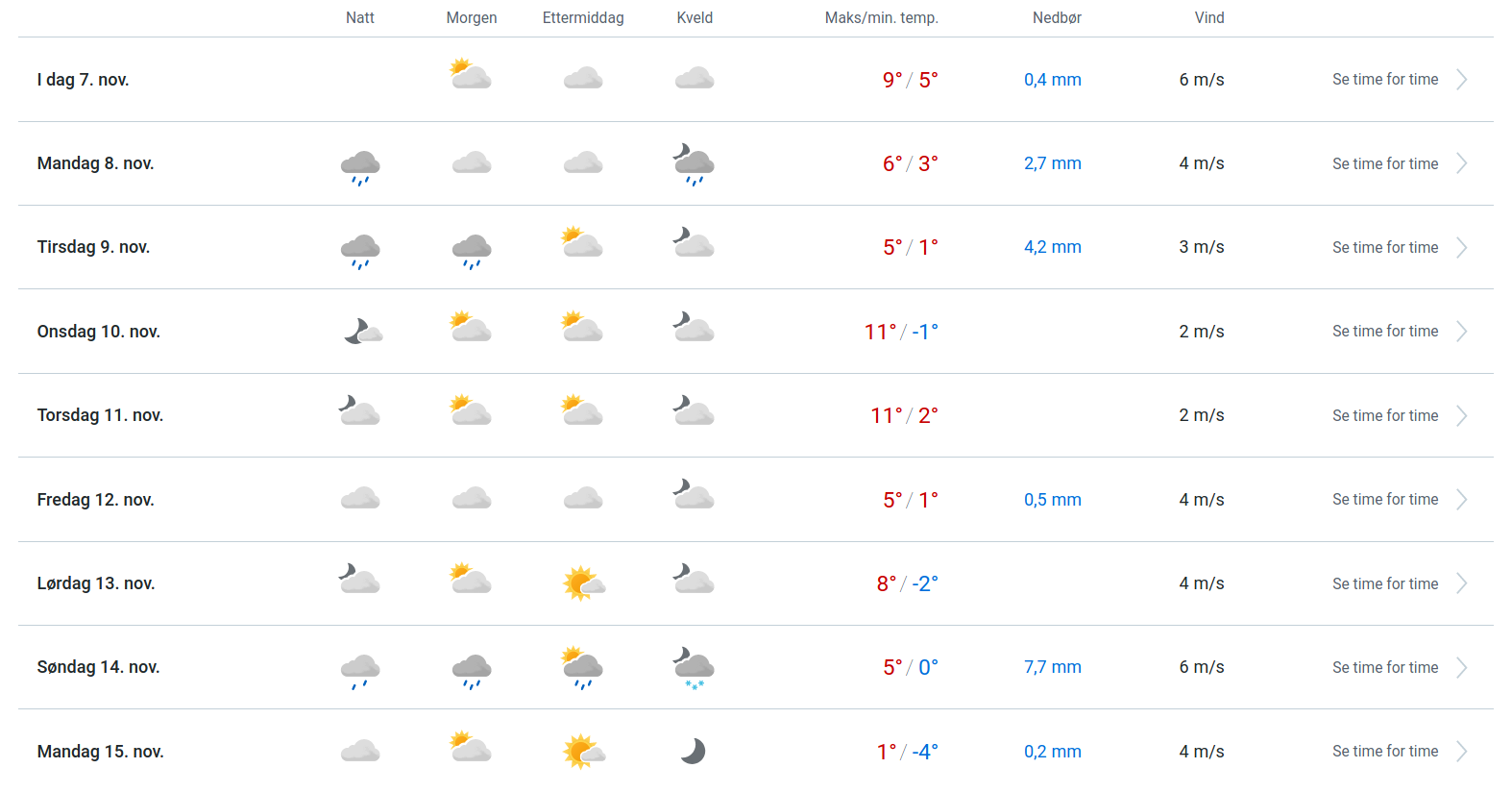Click Søndag 14. nov. afternoon rain icon

[x=582, y=668]
